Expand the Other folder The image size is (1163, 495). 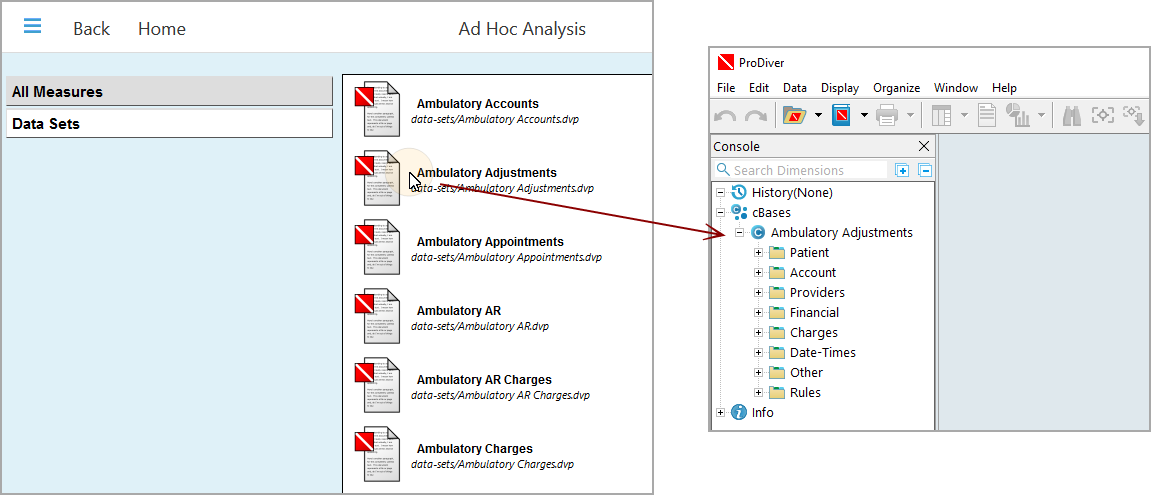coord(758,373)
